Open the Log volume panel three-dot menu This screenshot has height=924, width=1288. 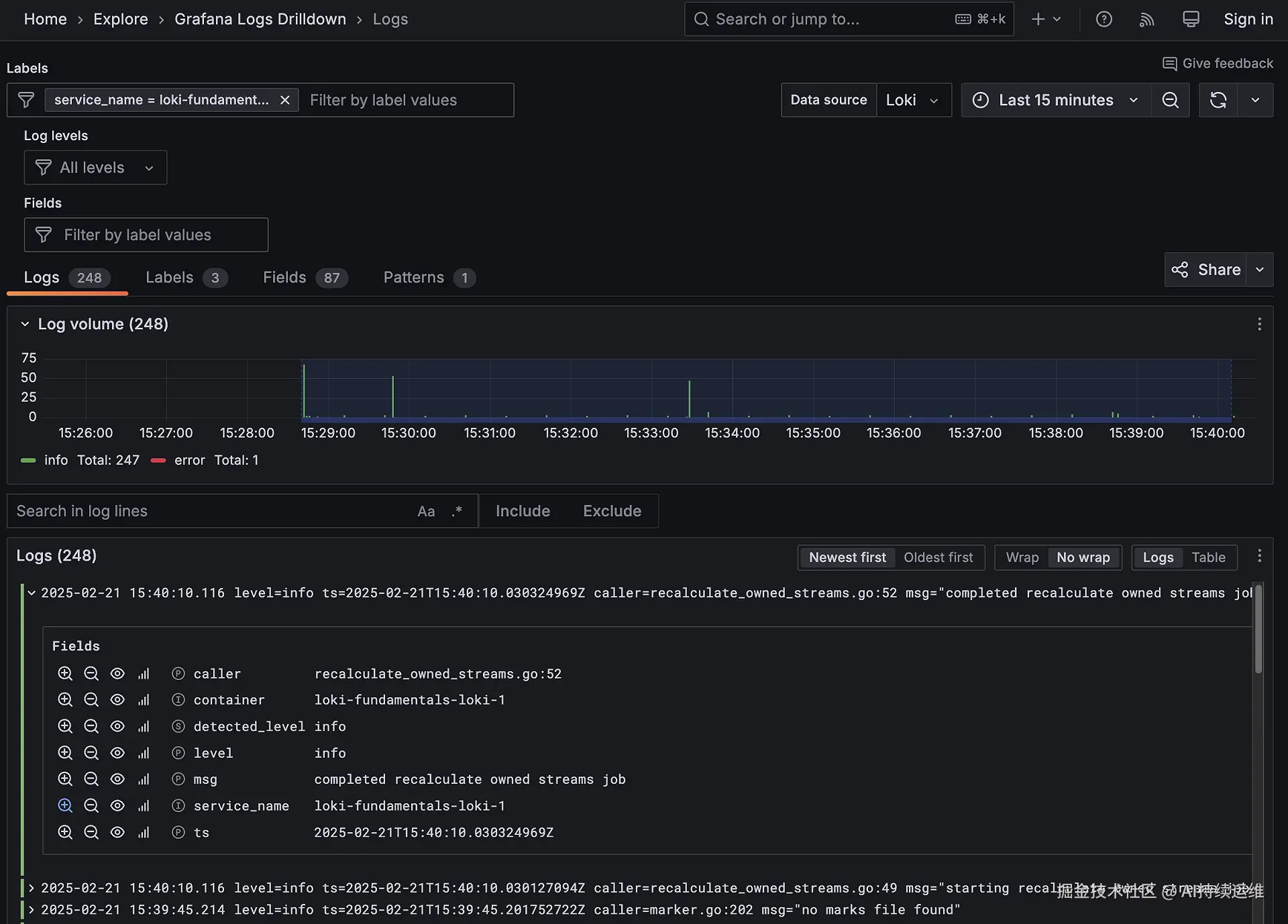click(x=1259, y=325)
